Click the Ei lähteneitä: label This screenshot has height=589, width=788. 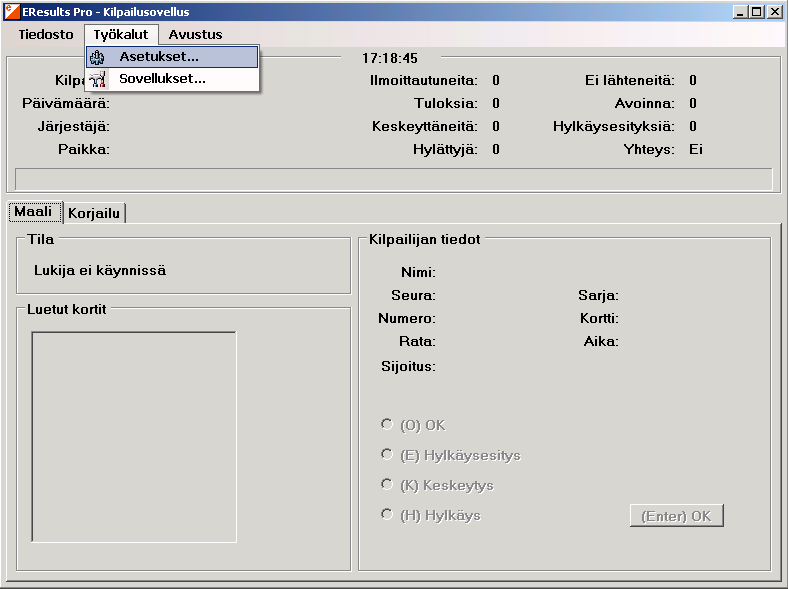coord(630,80)
